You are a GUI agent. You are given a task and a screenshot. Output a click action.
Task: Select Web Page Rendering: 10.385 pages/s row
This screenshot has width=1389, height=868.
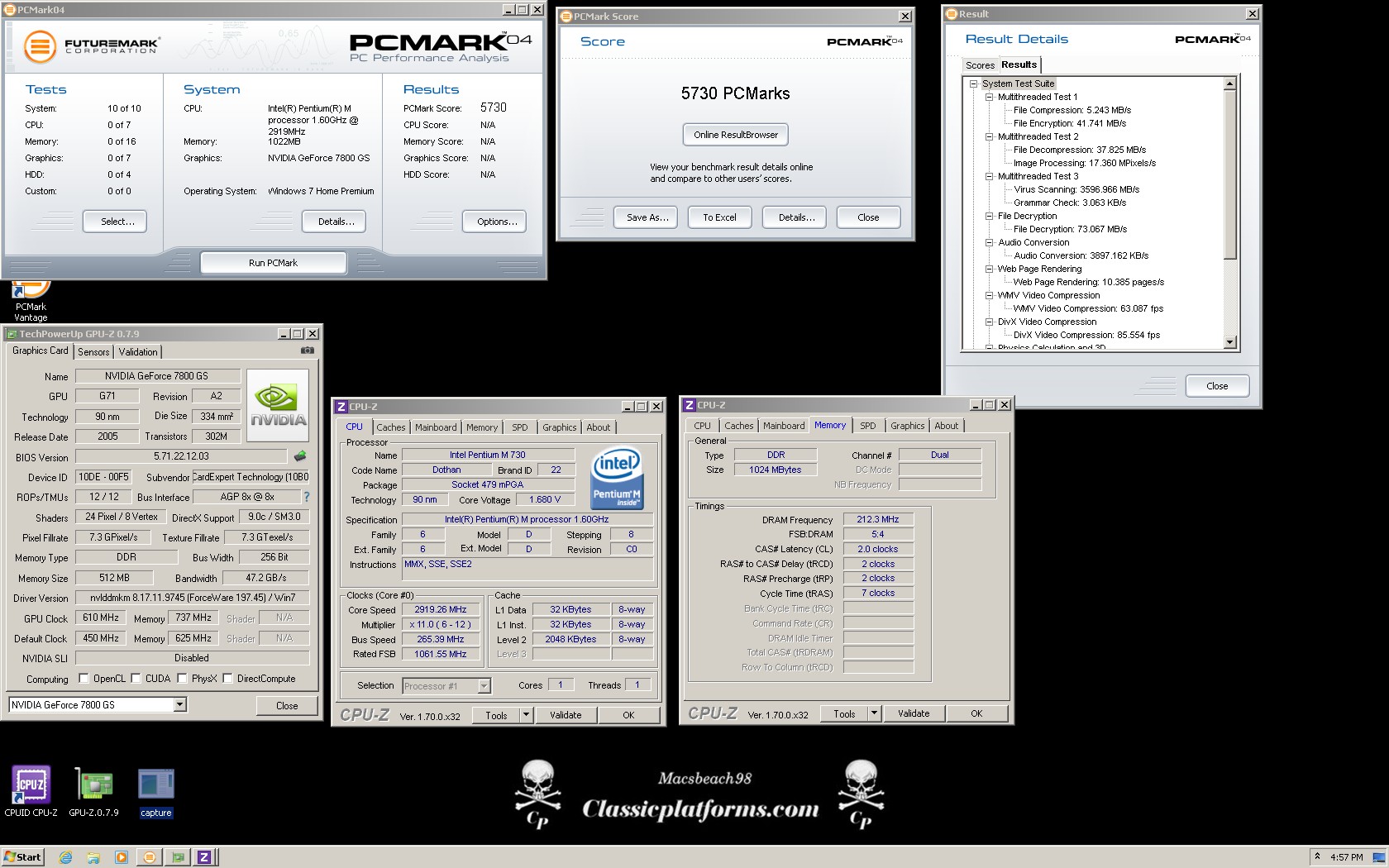(1088, 282)
